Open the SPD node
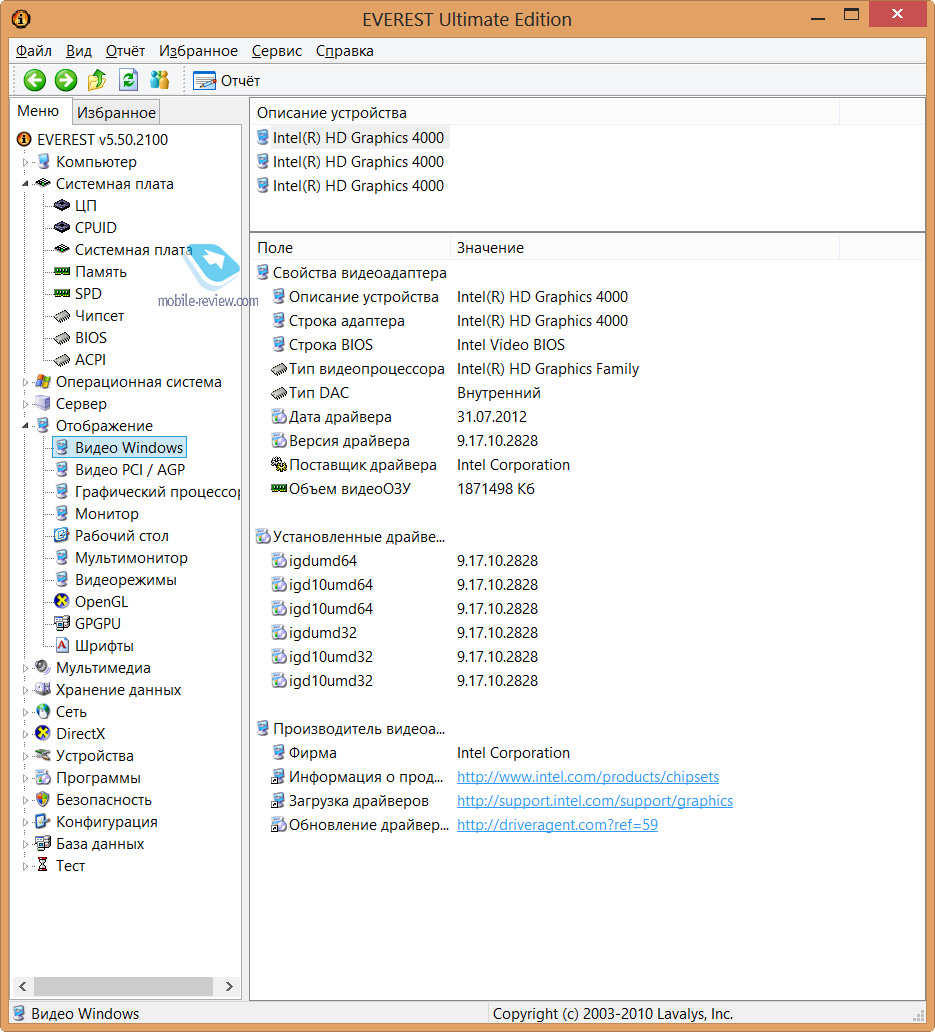The image size is (935, 1032). click(88, 294)
